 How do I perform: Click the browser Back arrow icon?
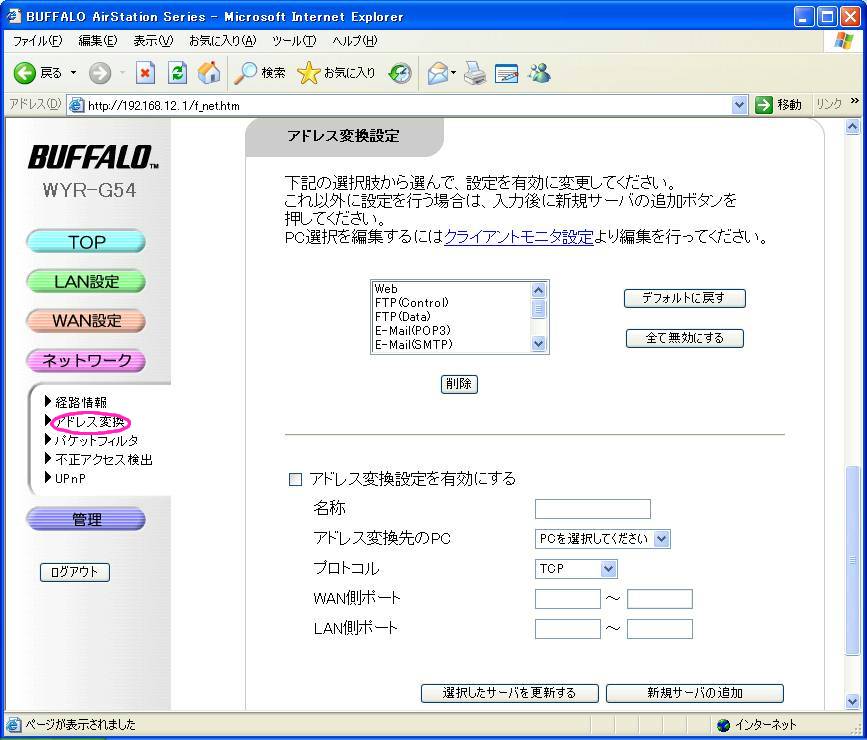pyautogui.click(x=25, y=73)
